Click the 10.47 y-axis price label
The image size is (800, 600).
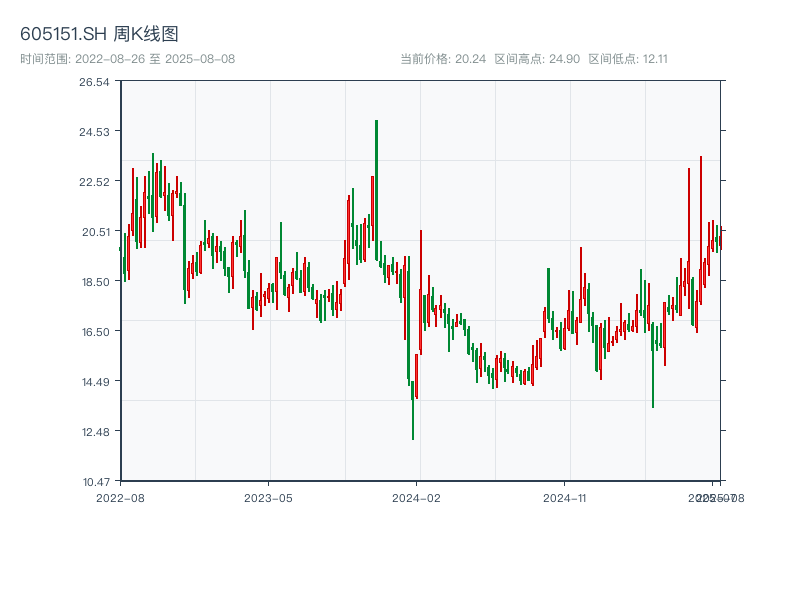(94, 481)
